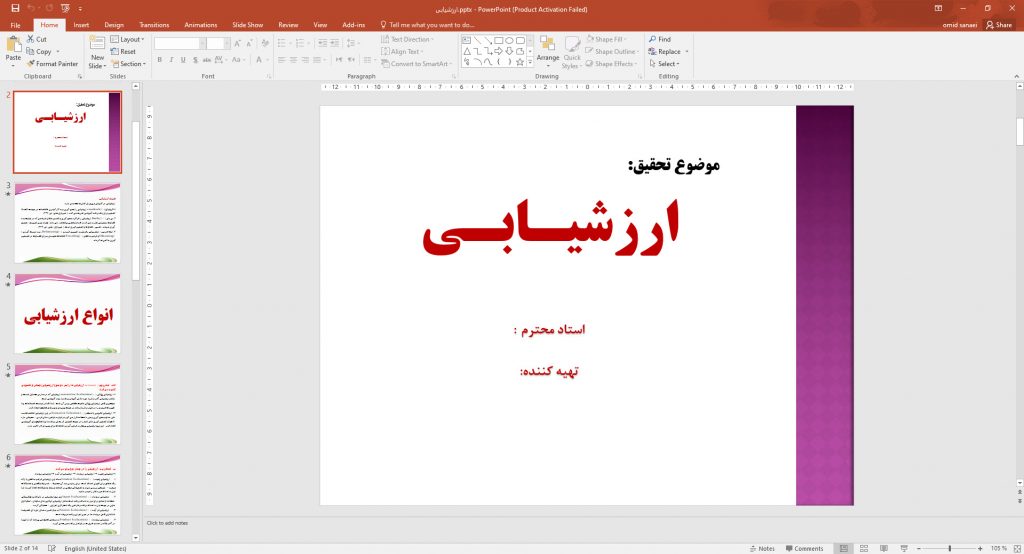Select slide 4 thumbnail انواع ارزشیابی

(68, 314)
